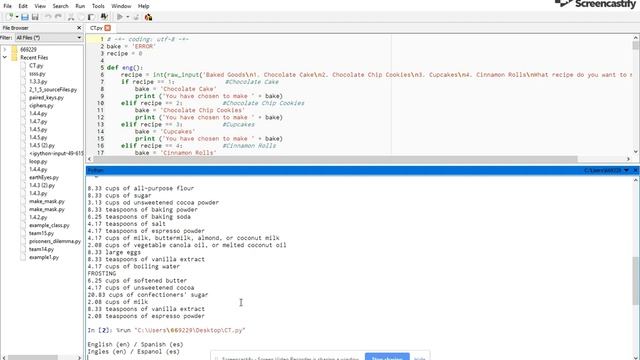Viewport: 640px width, 360px height.
Task: Open example1.py file
Action: 44,257
